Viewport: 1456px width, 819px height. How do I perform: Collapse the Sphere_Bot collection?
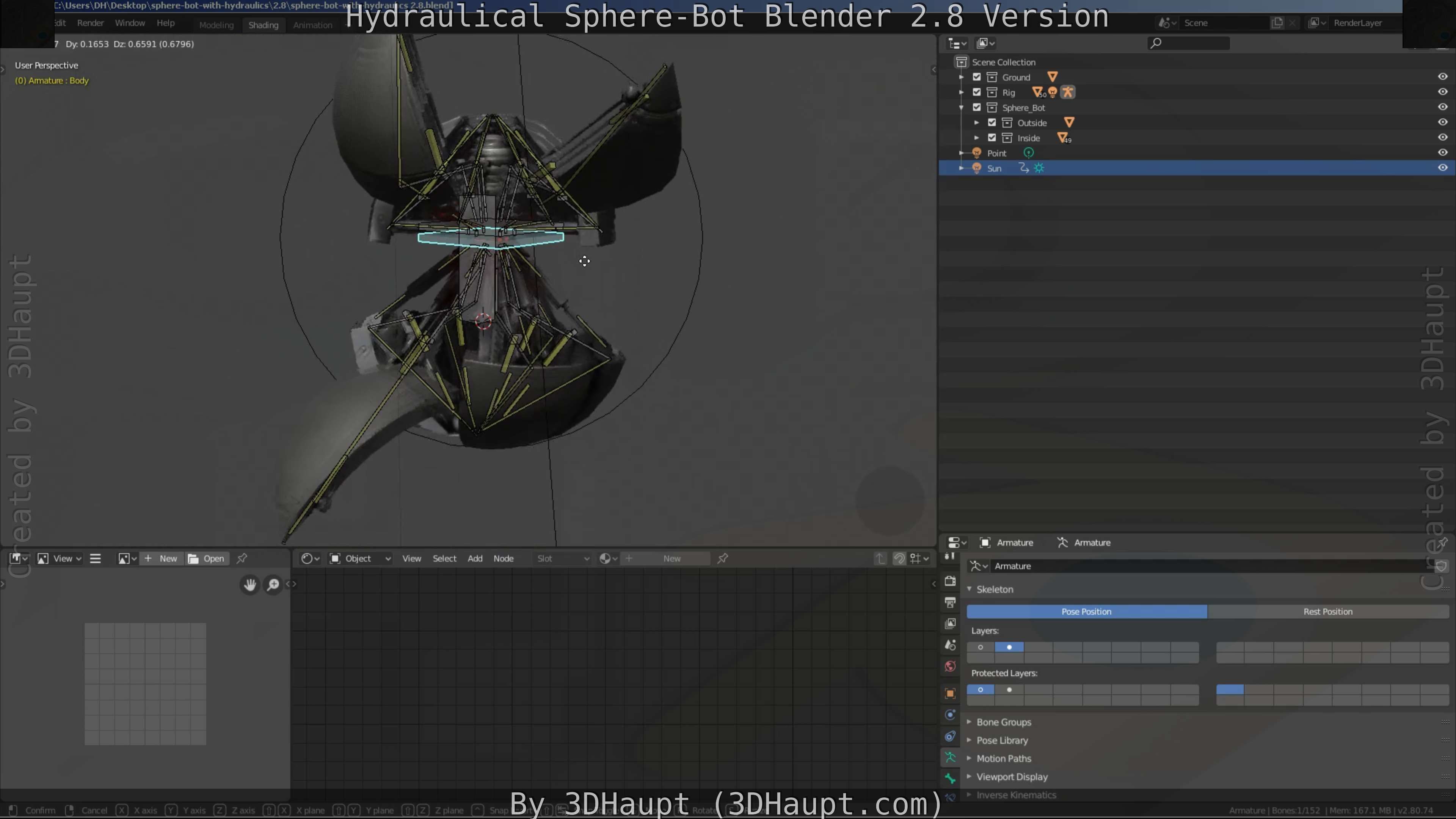pos(962,107)
